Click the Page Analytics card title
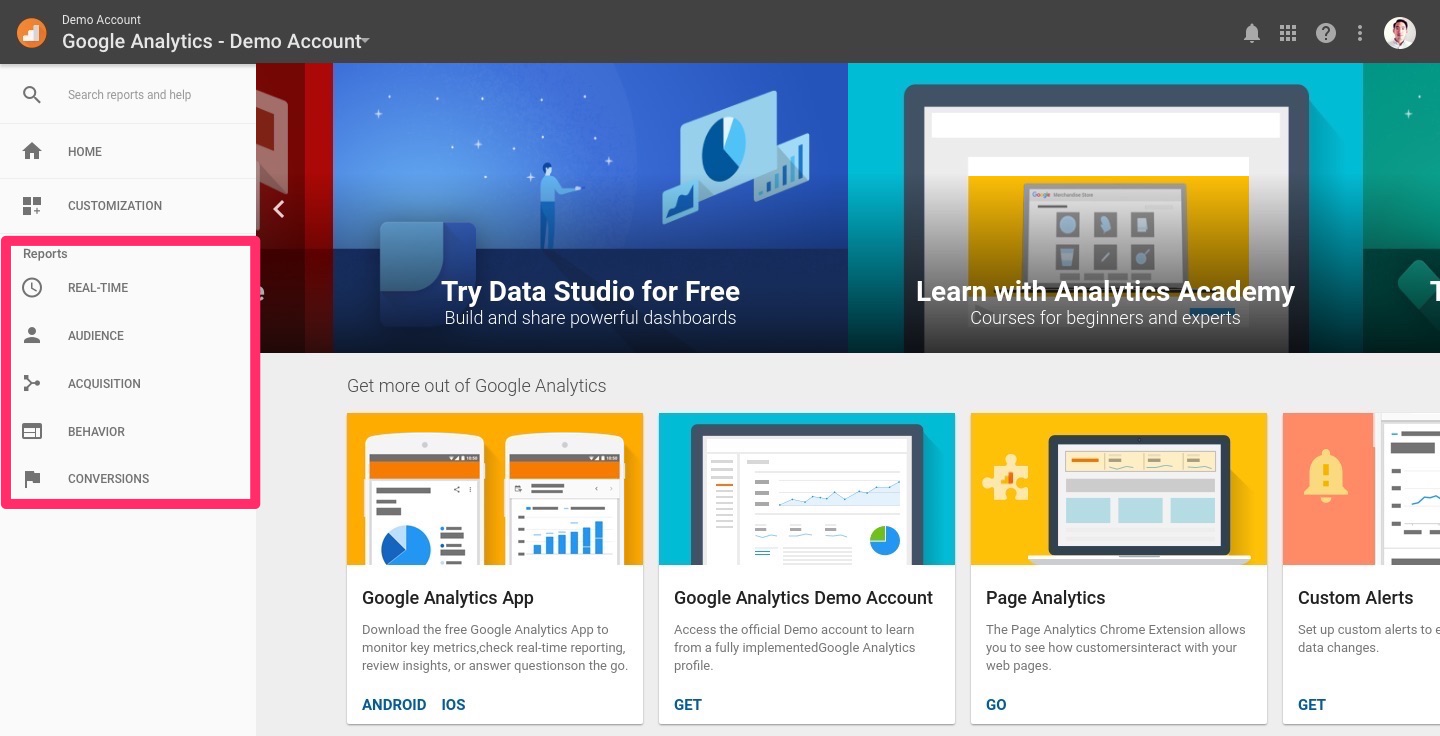1440x736 pixels. click(1046, 598)
